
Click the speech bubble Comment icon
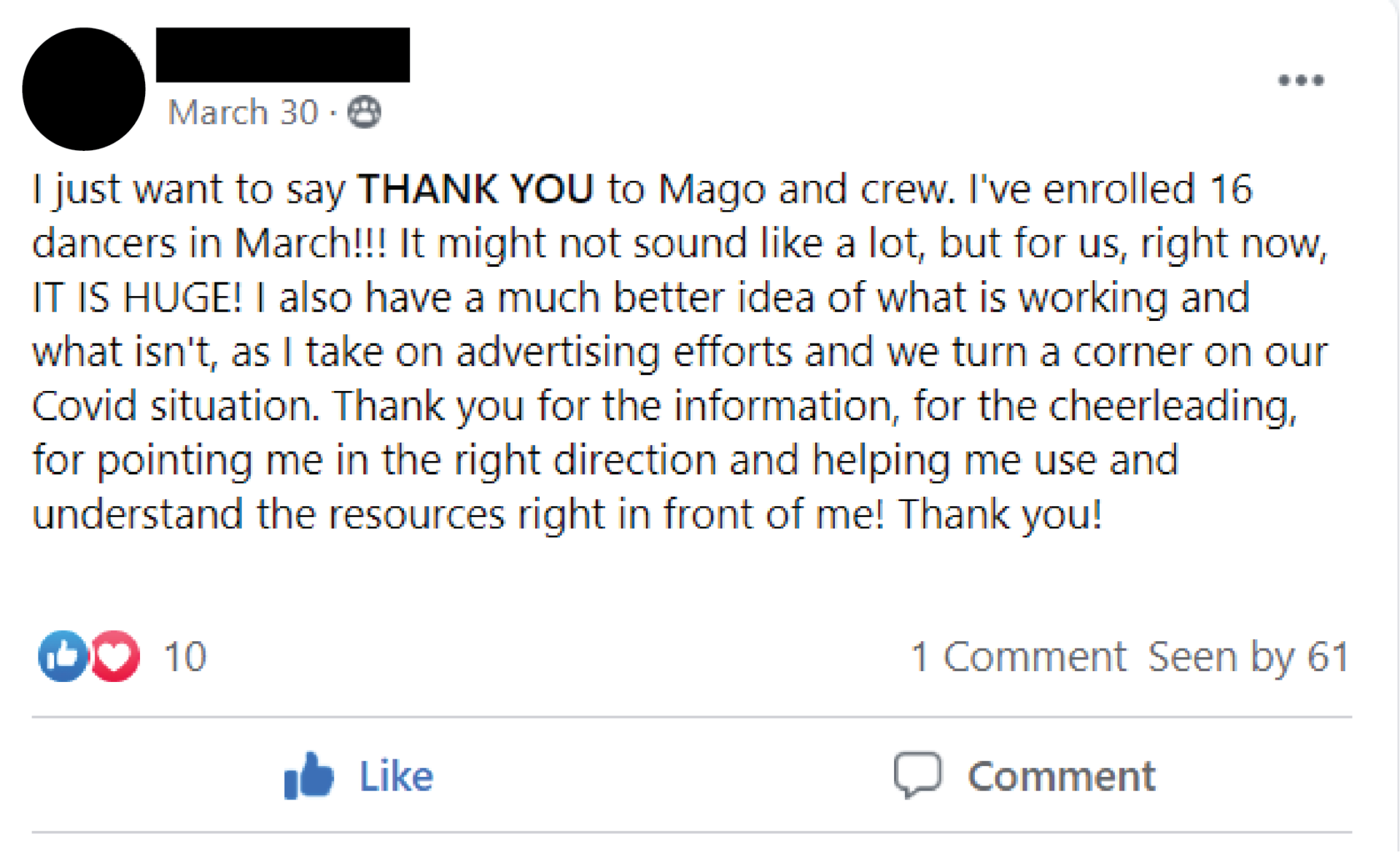coord(918,775)
